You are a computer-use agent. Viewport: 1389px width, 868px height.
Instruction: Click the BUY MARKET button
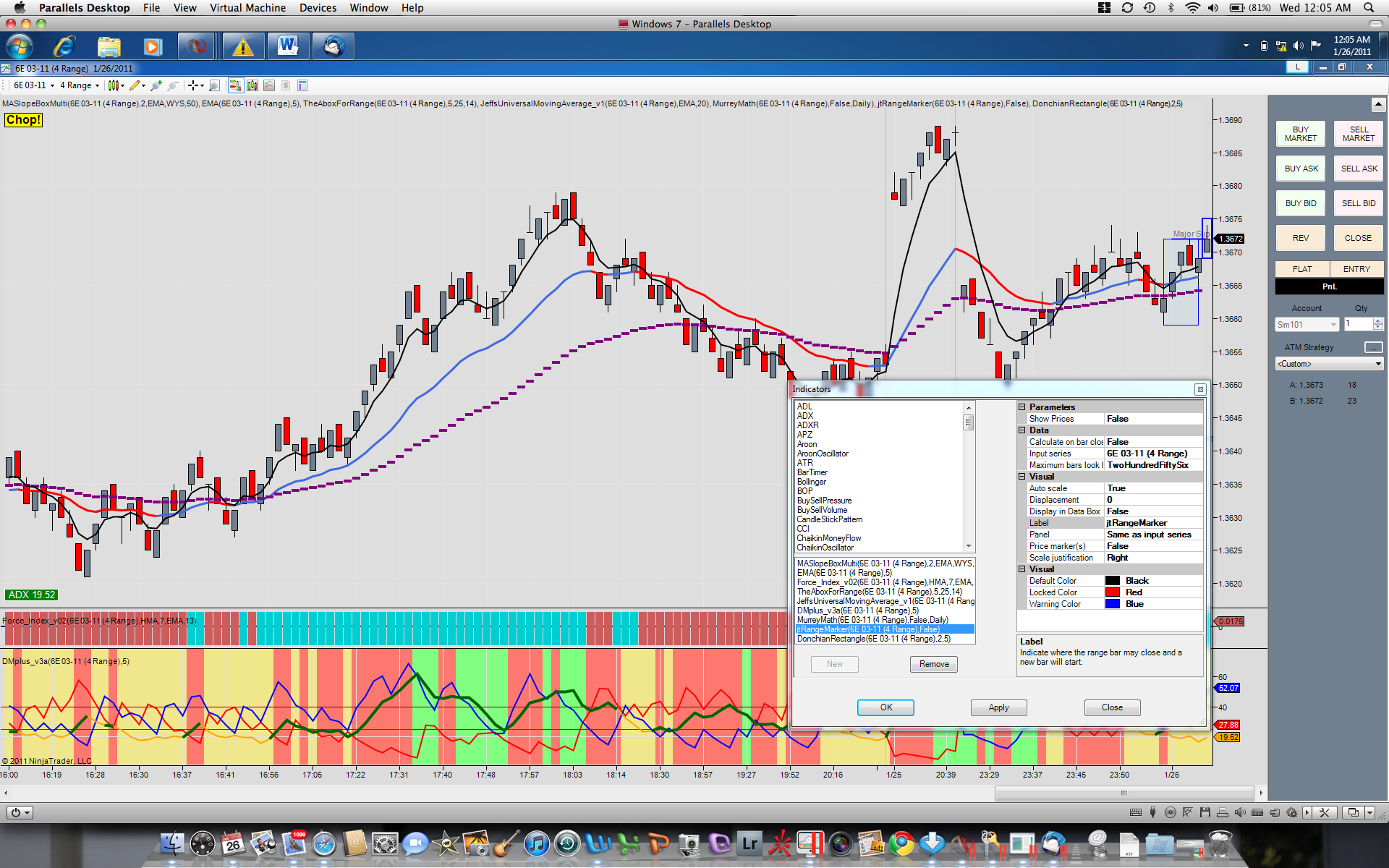[1300, 134]
